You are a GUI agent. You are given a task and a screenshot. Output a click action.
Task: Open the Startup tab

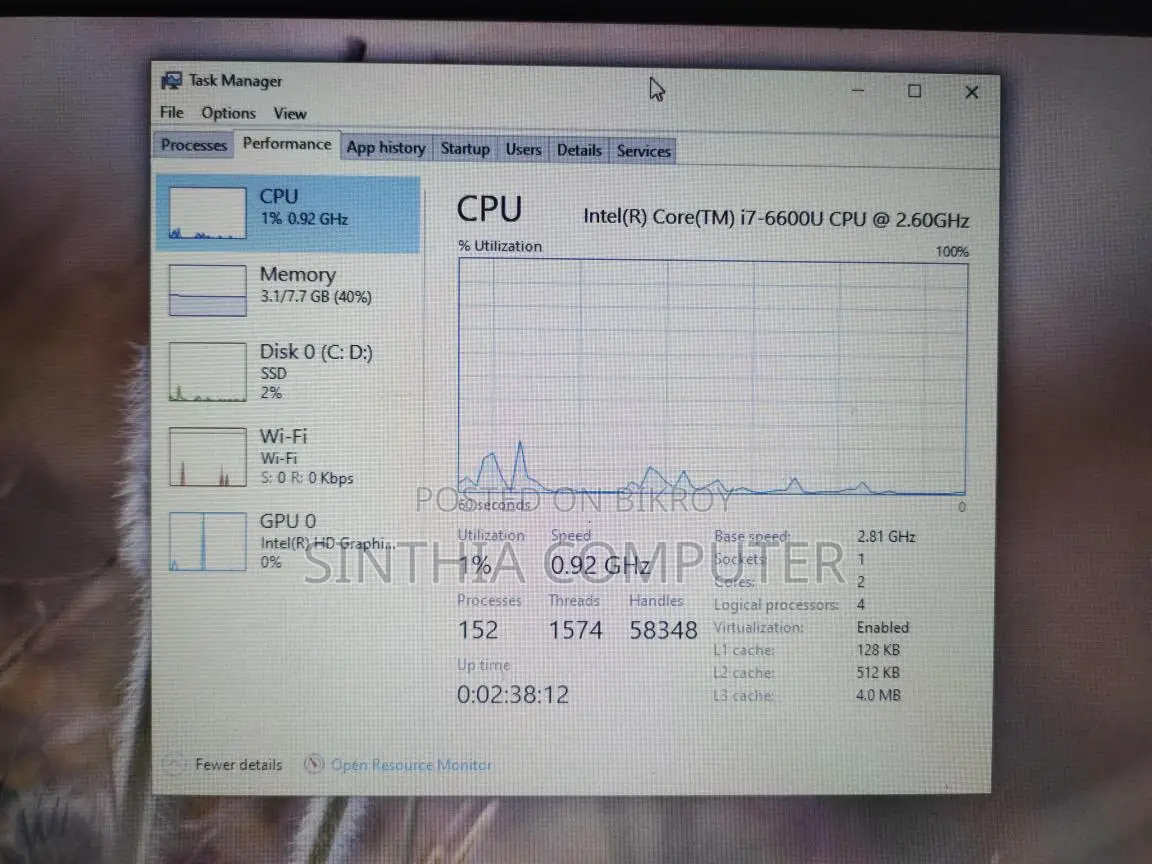465,149
